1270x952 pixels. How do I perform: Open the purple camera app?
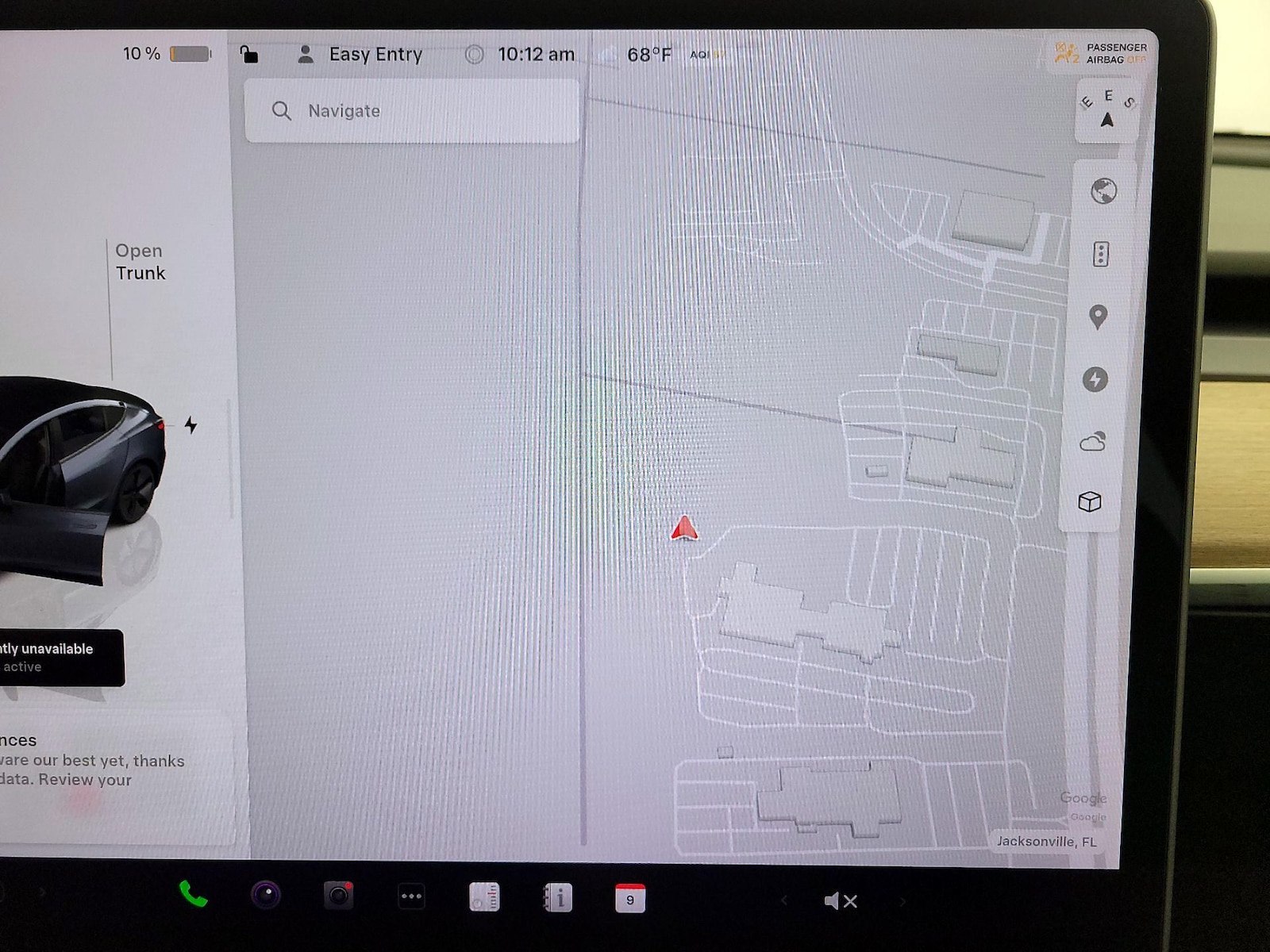coord(266,896)
